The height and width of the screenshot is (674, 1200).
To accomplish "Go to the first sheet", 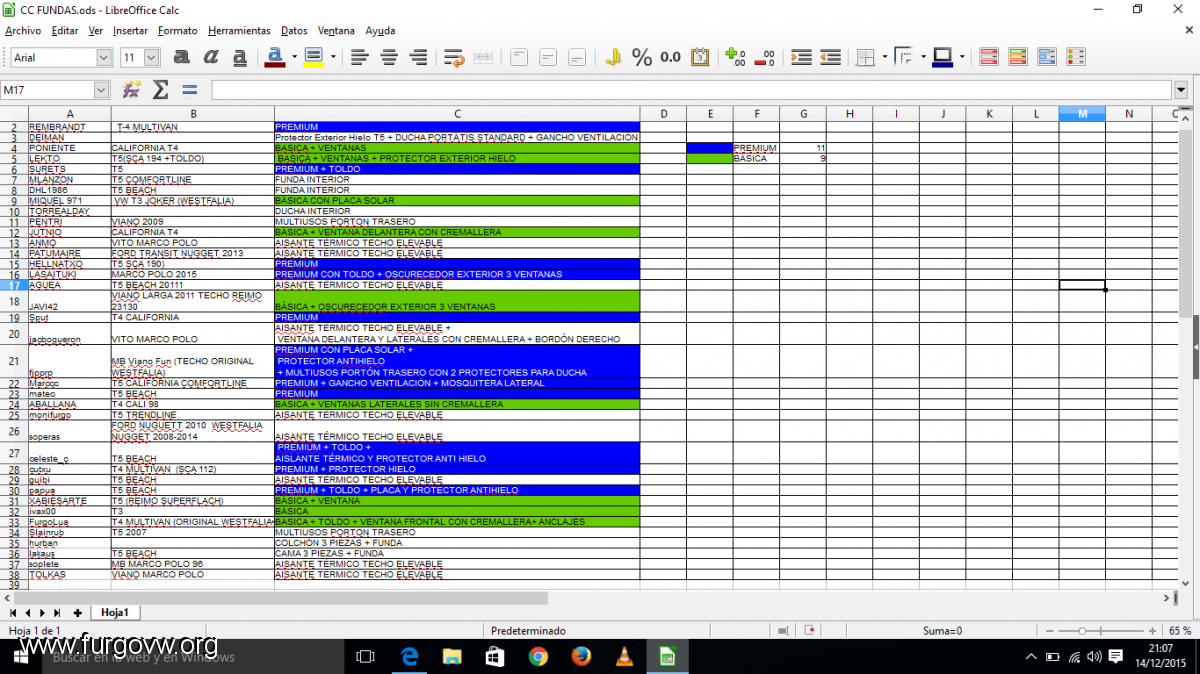I will pyautogui.click(x=13, y=612).
